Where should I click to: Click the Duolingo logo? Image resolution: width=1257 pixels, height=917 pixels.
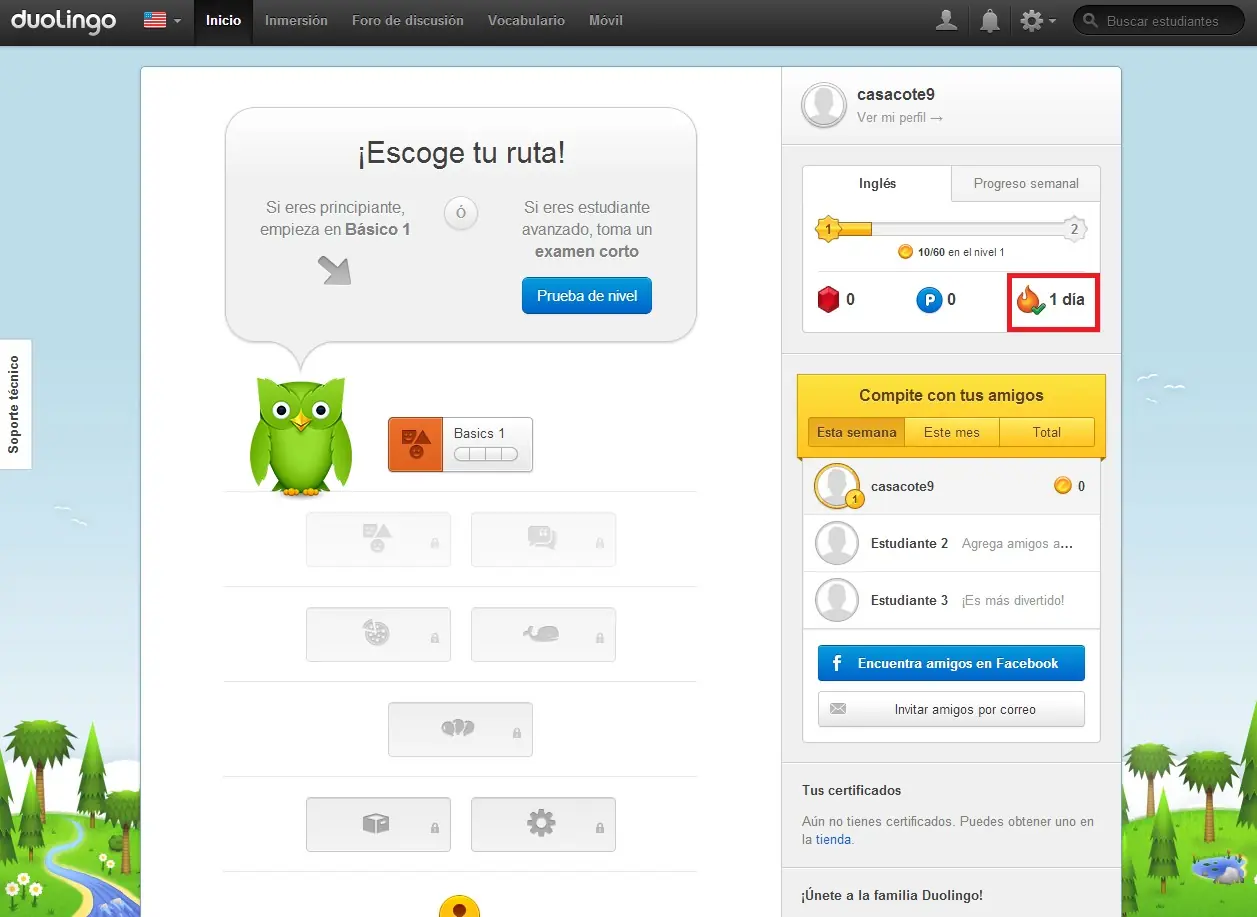(64, 21)
